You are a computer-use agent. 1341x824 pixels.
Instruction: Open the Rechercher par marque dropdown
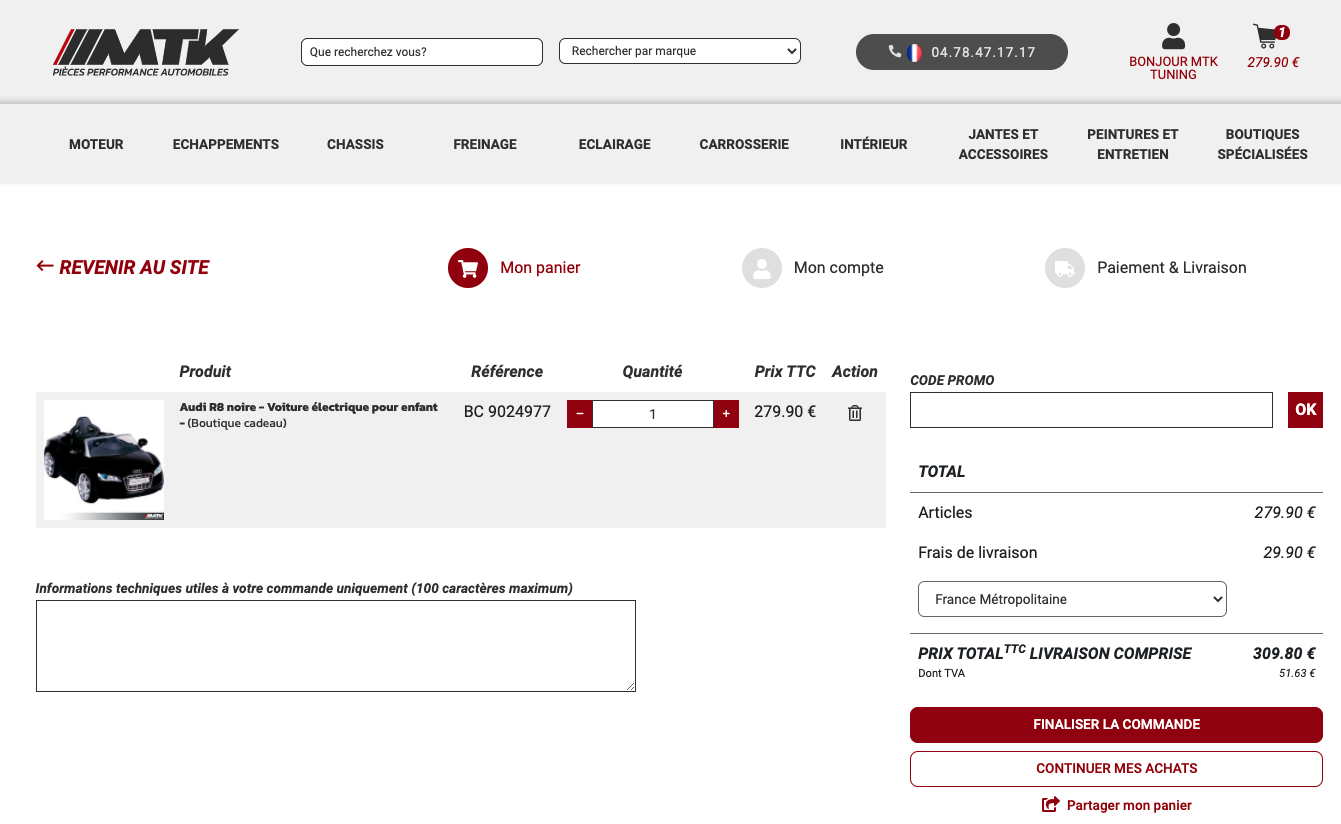pos(680,51)
